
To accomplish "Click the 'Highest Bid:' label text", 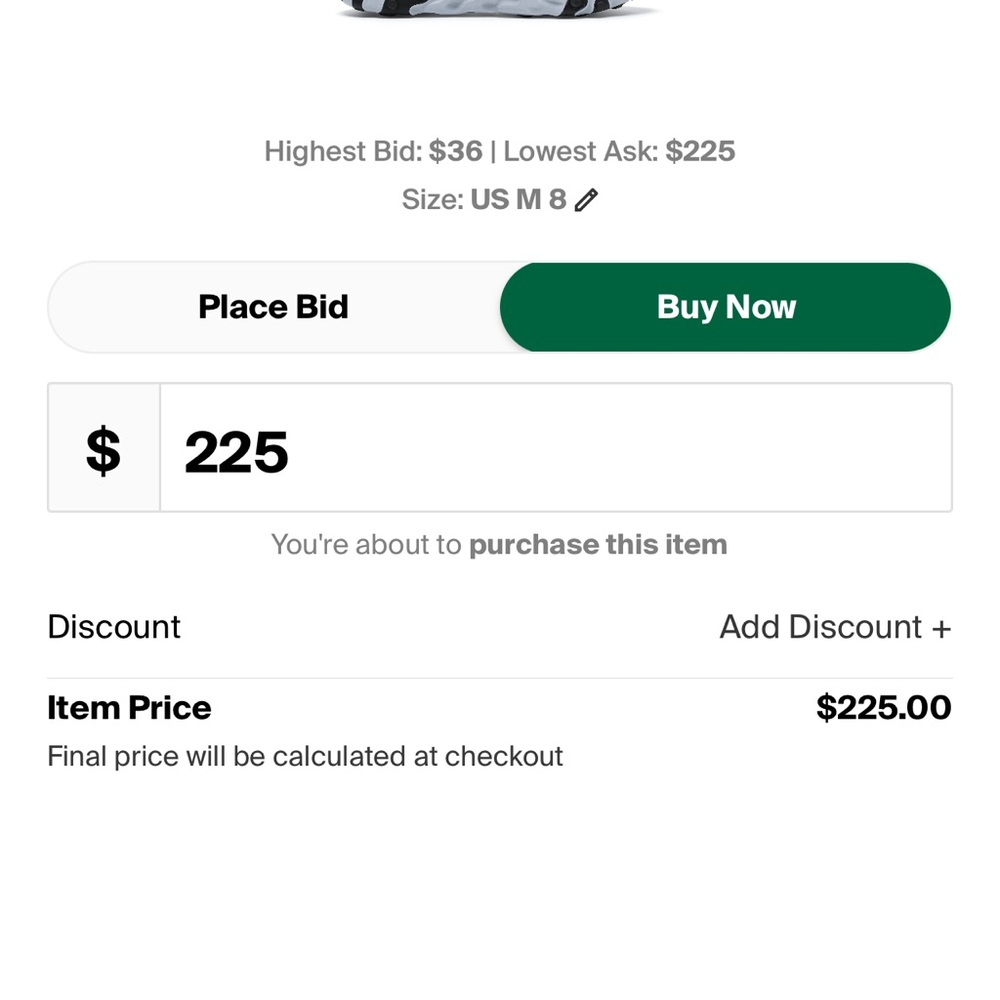I will [x=343, y=152].
